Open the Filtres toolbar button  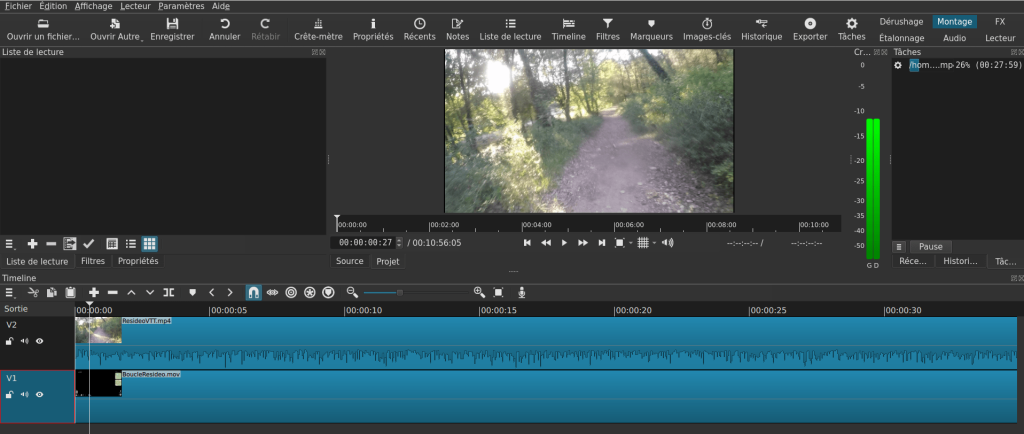pos(607,28)
